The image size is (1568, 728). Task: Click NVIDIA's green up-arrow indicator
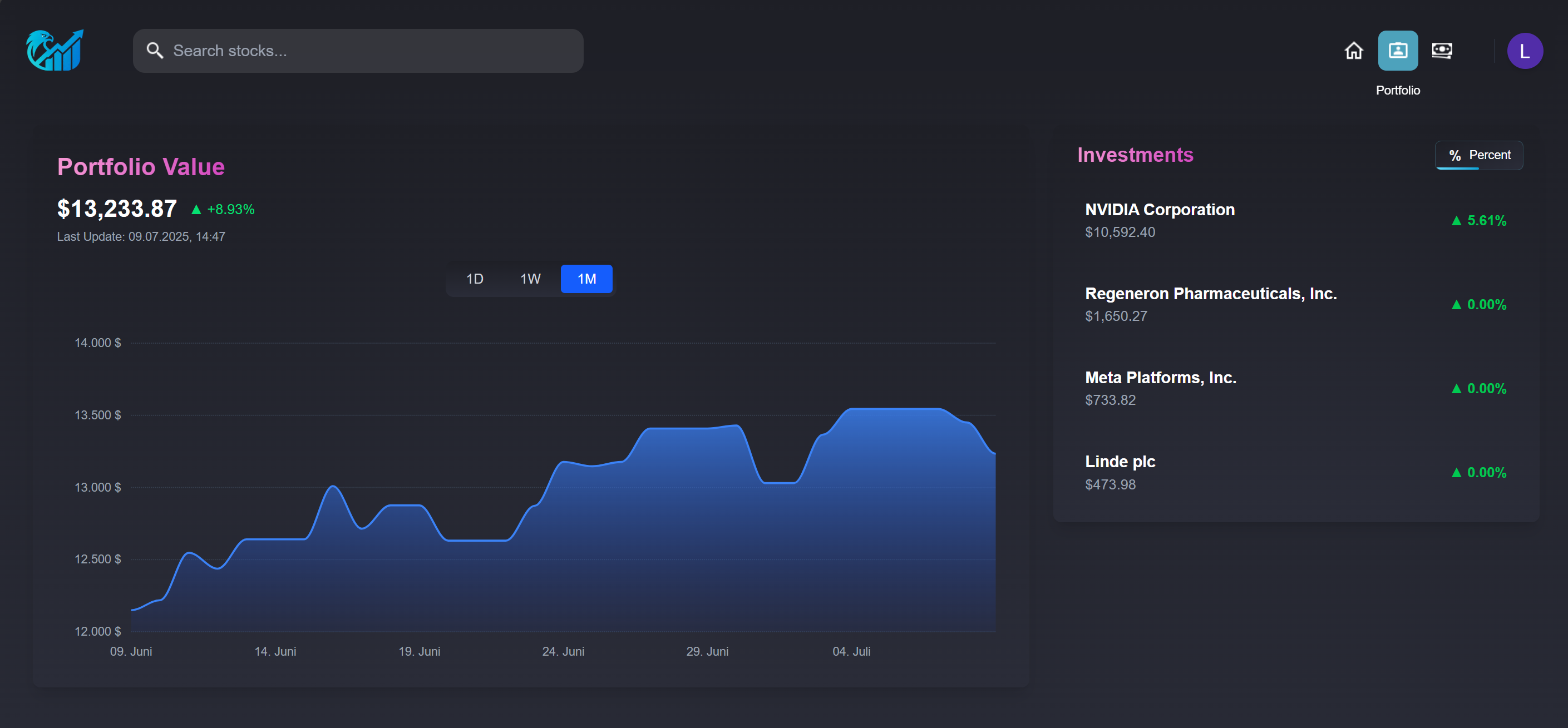[x=1456, y=221]
